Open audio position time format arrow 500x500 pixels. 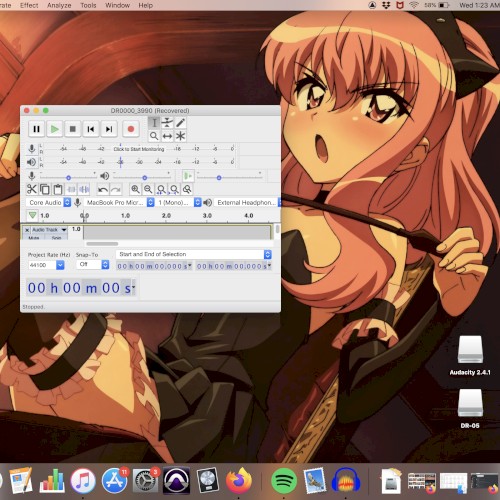tap(133, 287)
